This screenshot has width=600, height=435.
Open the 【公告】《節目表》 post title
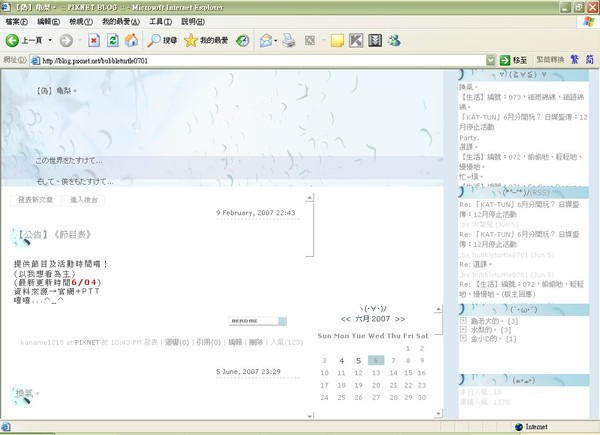[x=53, y=235]
